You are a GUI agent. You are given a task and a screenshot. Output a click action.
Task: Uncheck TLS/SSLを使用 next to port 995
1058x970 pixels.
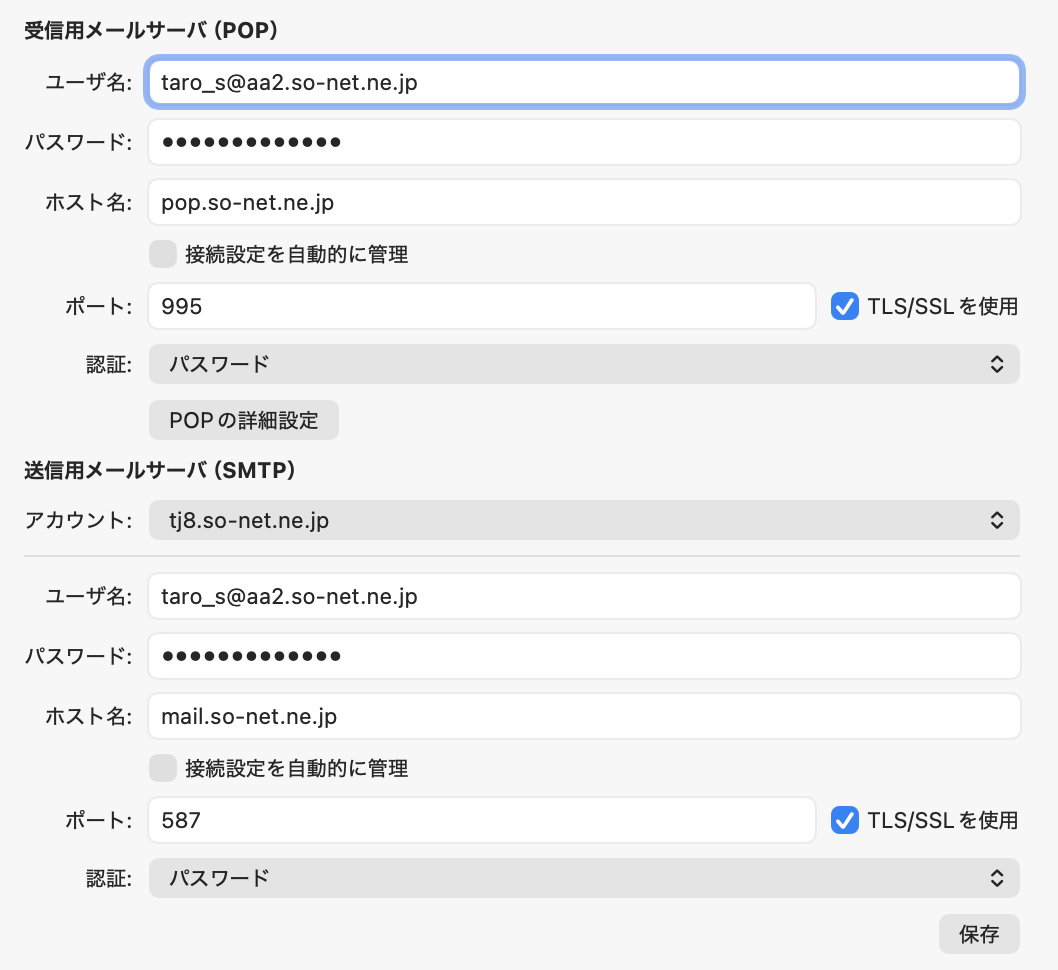(x=845, y=306)
